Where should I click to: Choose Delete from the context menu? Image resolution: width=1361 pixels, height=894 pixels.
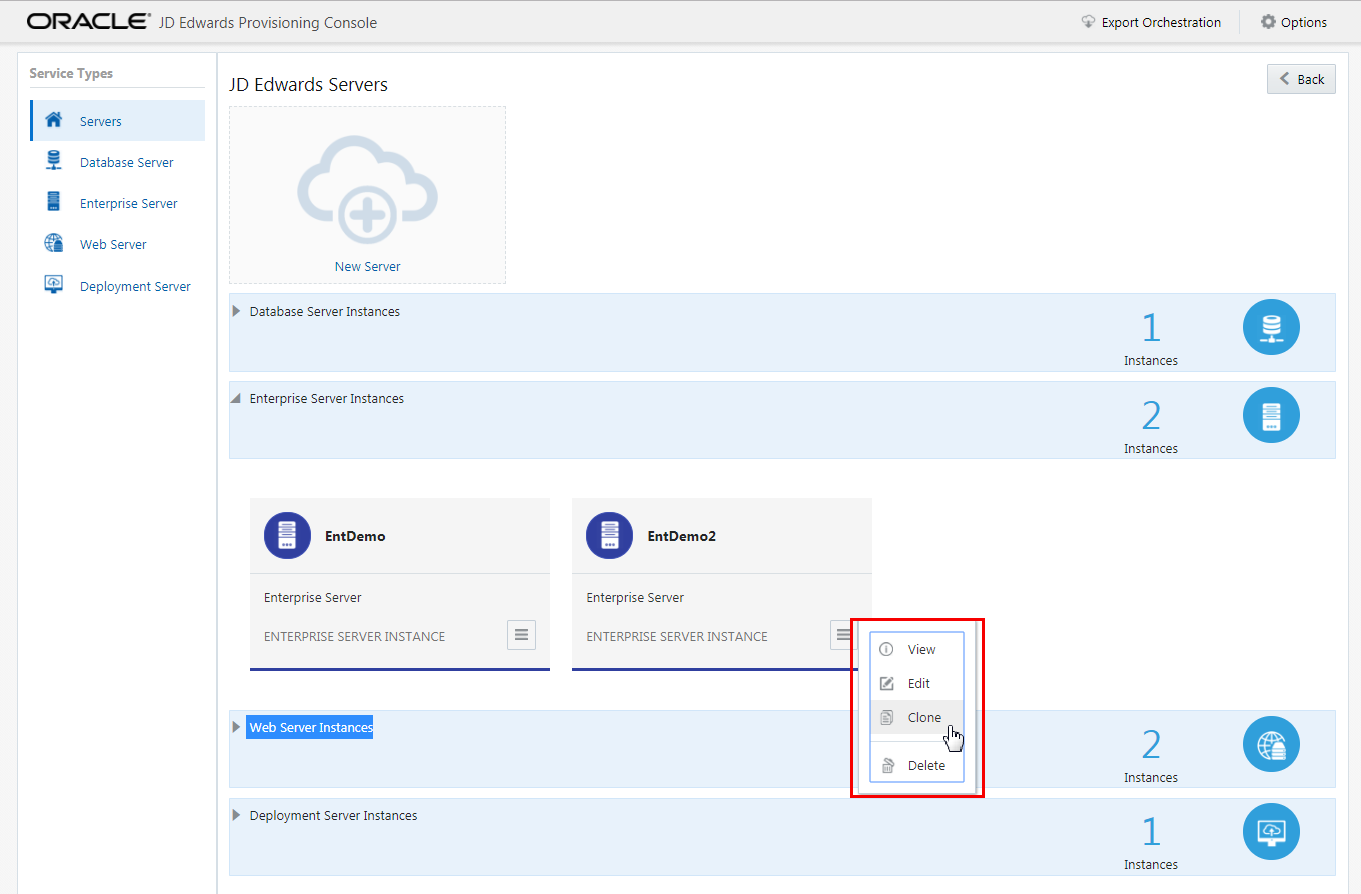(x=924, y=764)
